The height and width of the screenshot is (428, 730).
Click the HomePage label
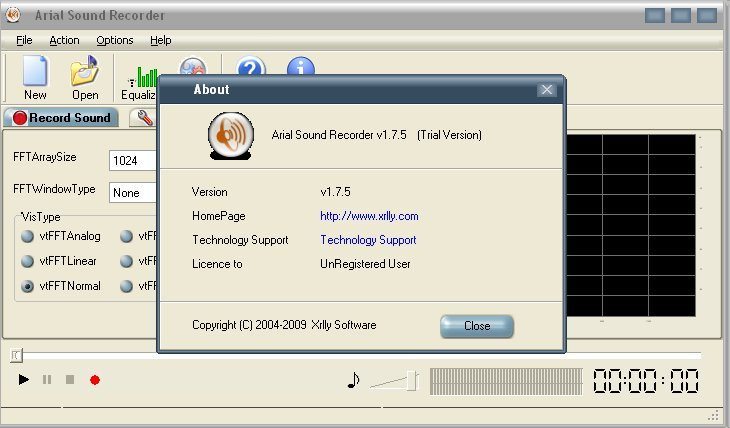(x=218, y=216)
